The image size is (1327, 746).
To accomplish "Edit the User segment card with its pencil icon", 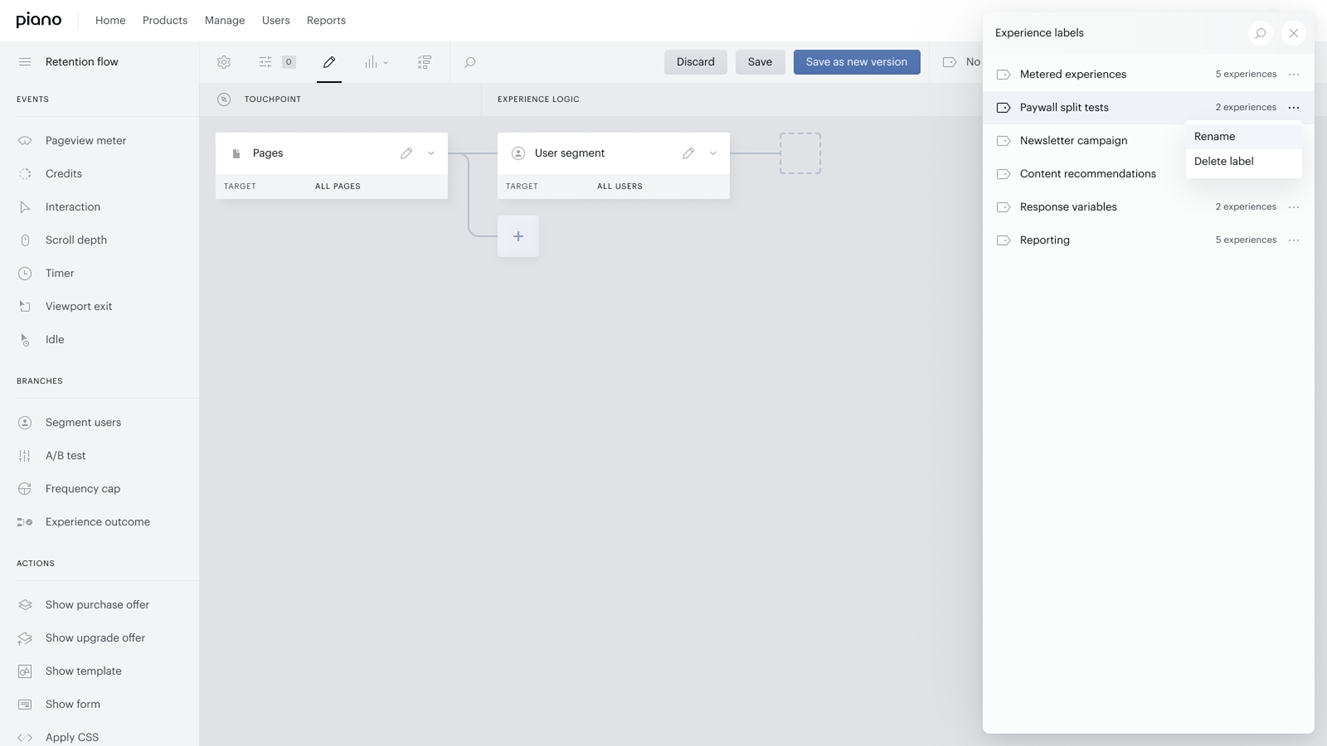I will click(688, 153).
